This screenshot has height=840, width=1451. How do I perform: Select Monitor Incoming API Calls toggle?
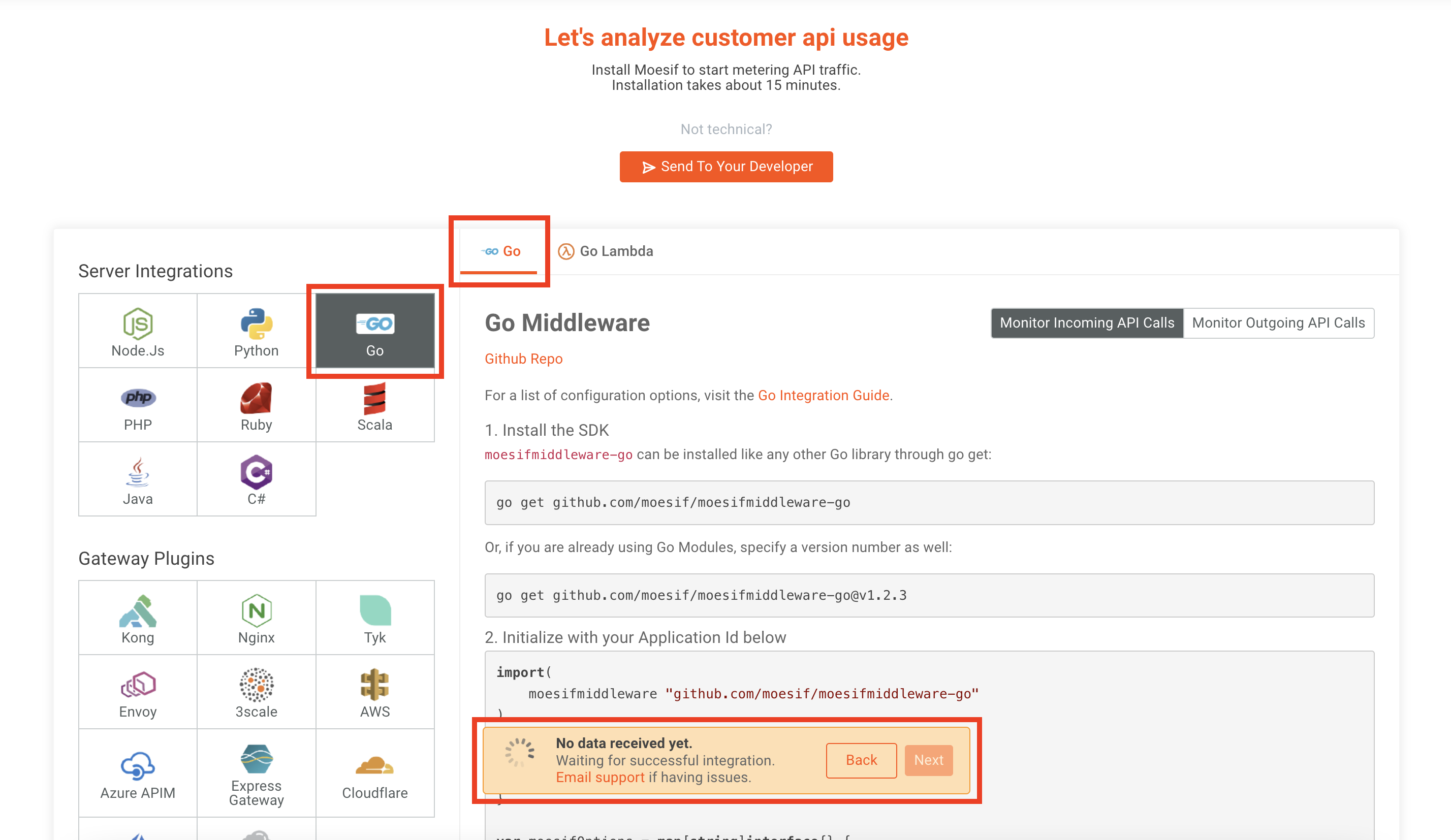(x=1087, y=323)
